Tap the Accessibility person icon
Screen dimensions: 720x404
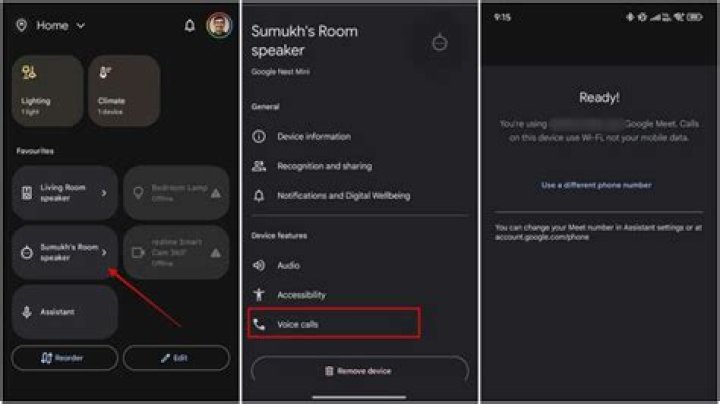click(259, 294)
